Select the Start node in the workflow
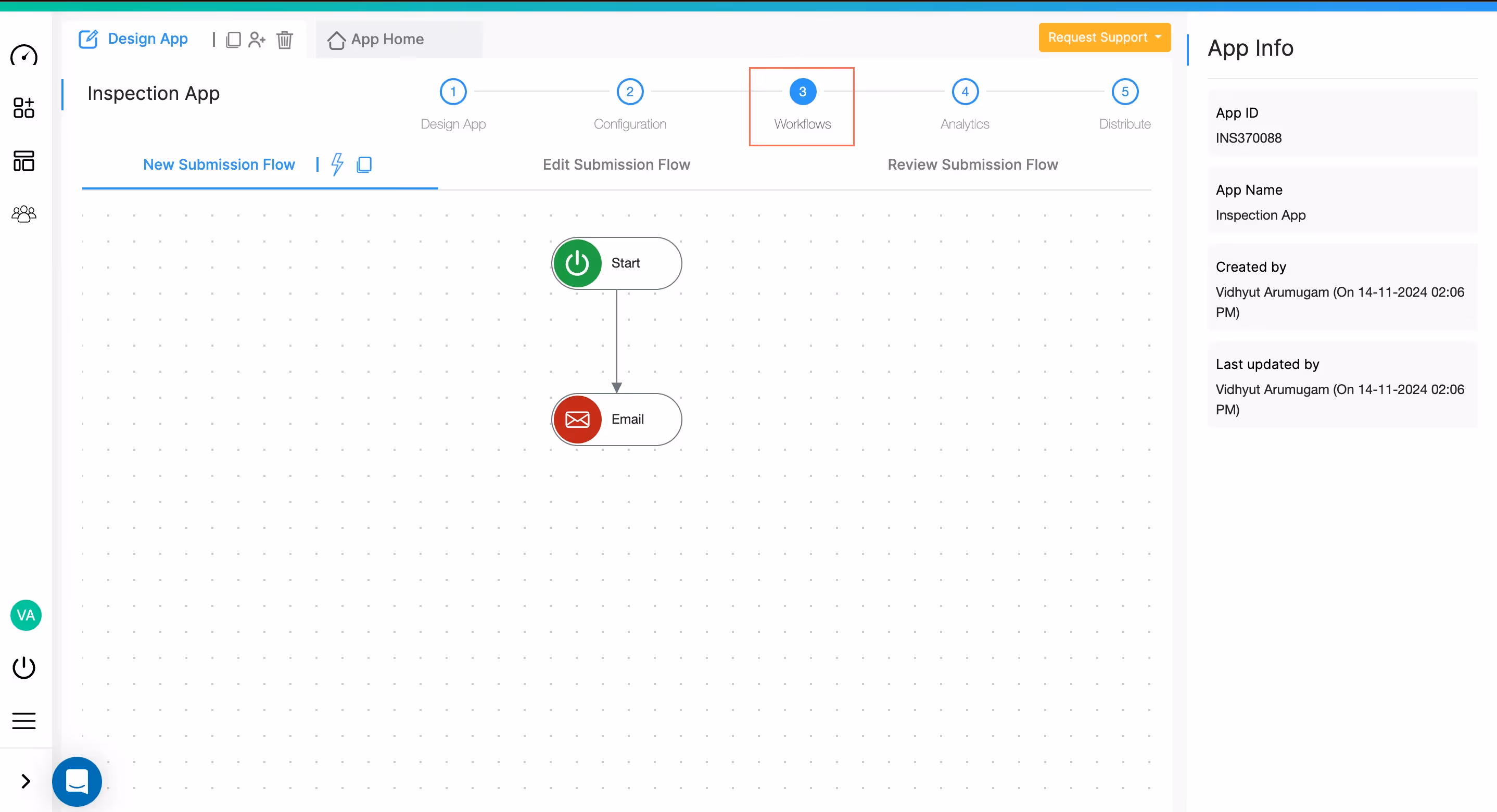1497x812 pixels. coord(616,263)
